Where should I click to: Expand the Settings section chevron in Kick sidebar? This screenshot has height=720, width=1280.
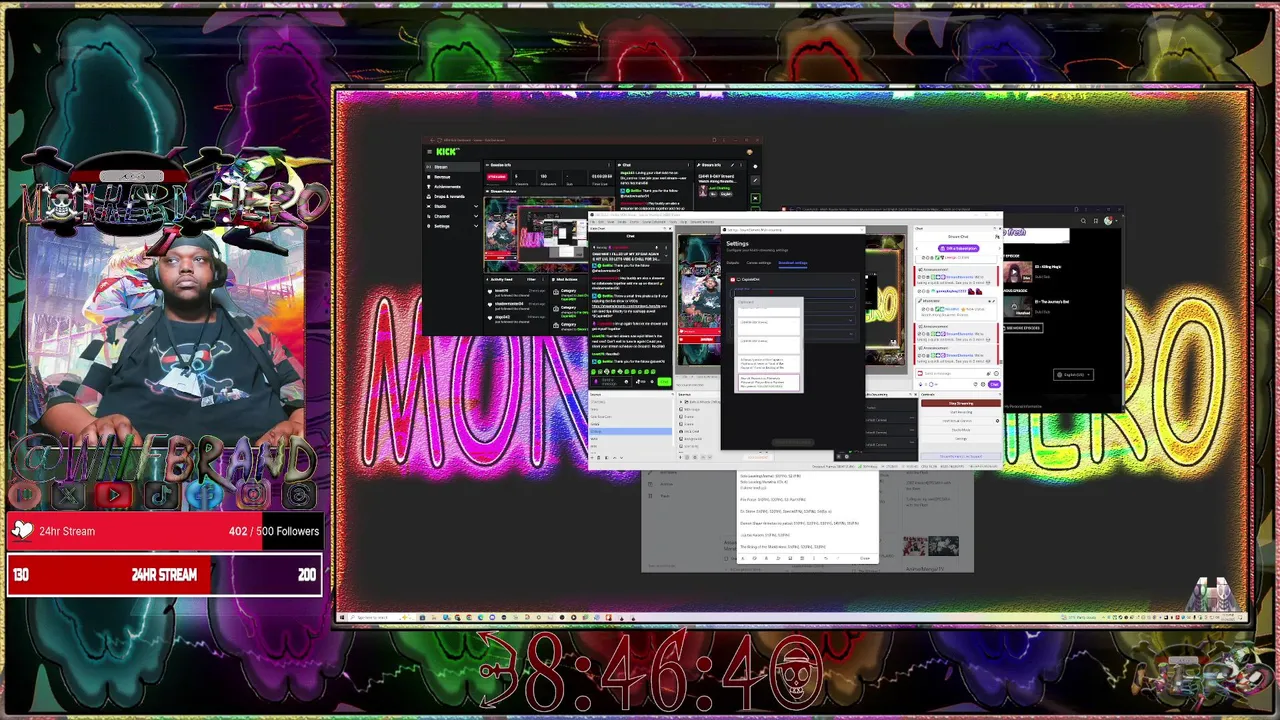476,226
